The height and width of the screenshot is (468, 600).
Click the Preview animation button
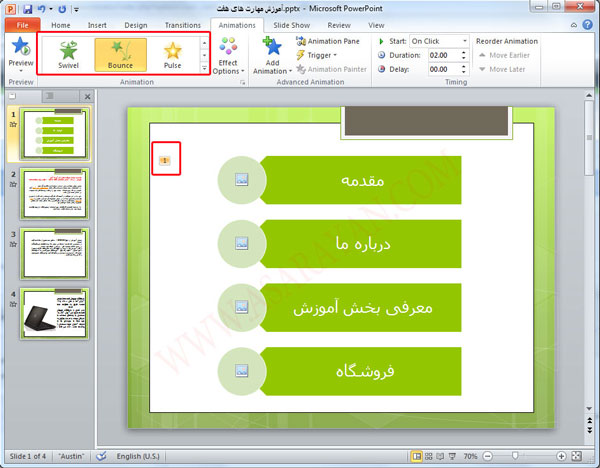(20, 54)
